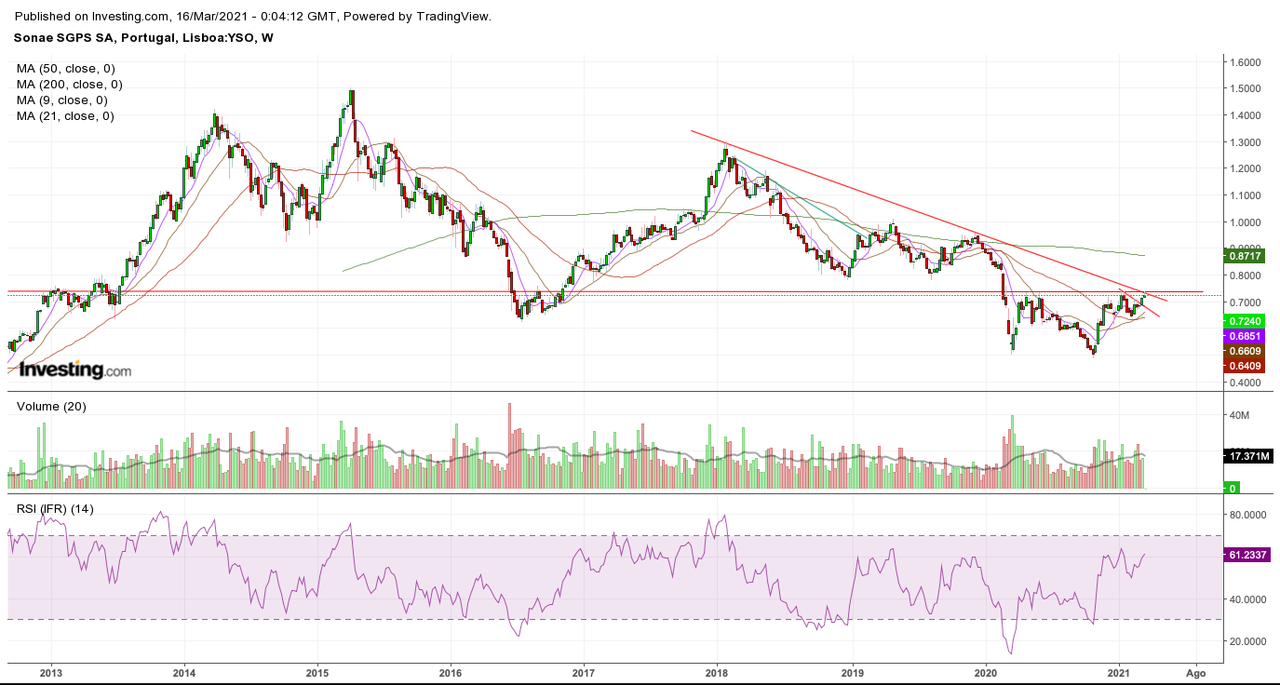
Task: Click the purple 0.6851 price tag
Action: point(1245,336)
